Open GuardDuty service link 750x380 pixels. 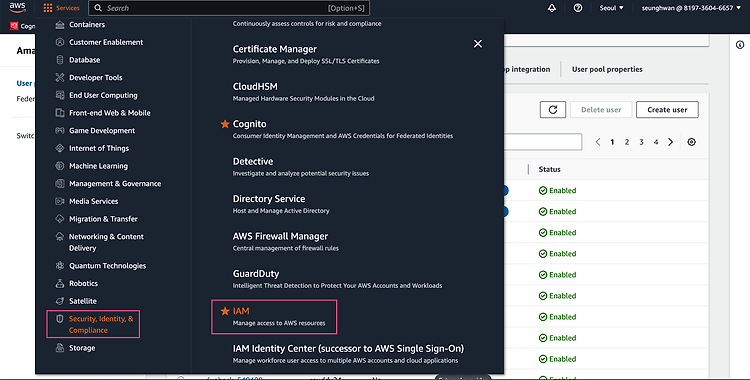coord(256,274)
